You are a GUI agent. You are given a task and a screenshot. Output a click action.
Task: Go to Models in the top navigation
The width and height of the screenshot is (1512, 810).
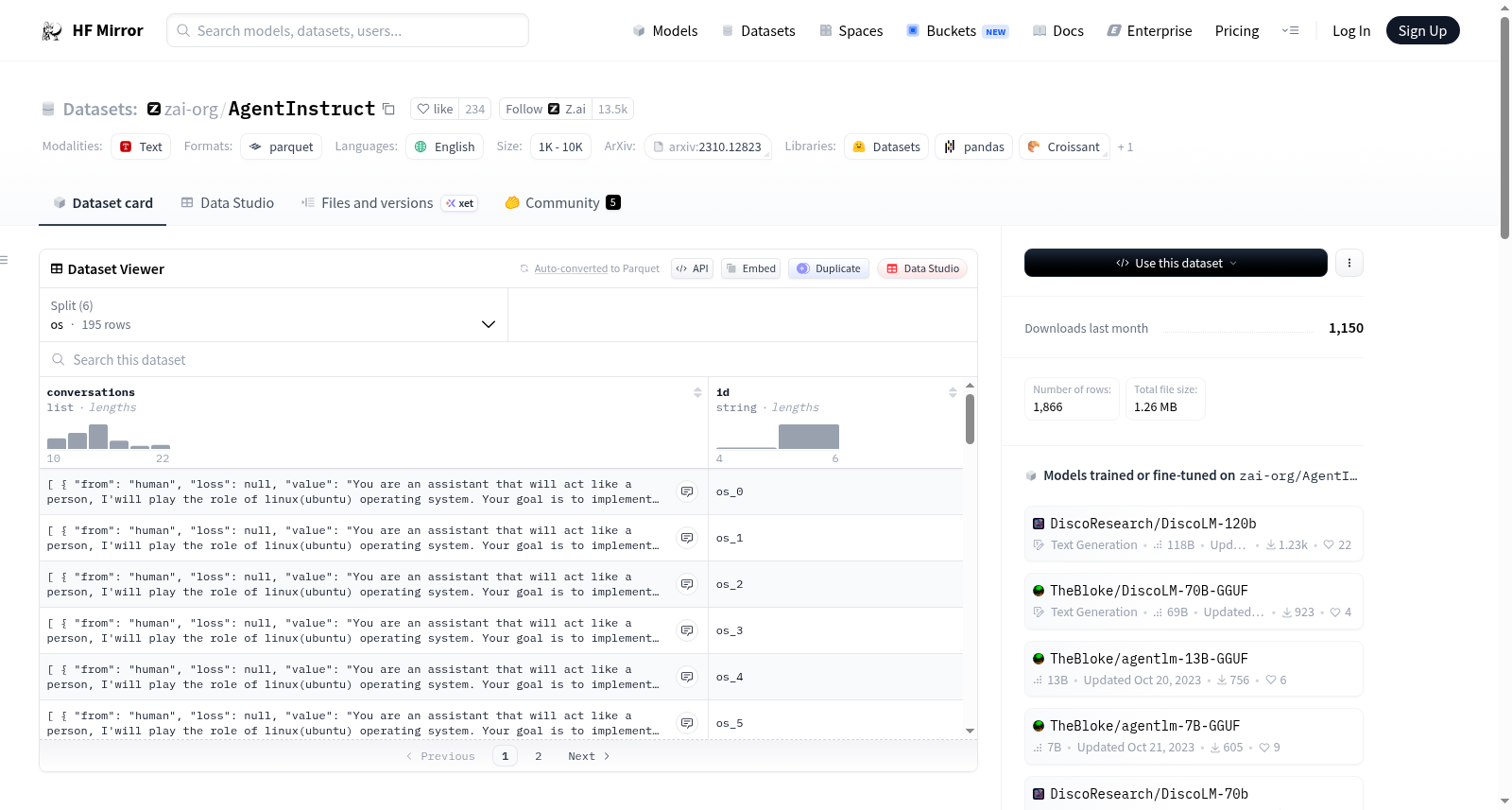coord(665,30)
